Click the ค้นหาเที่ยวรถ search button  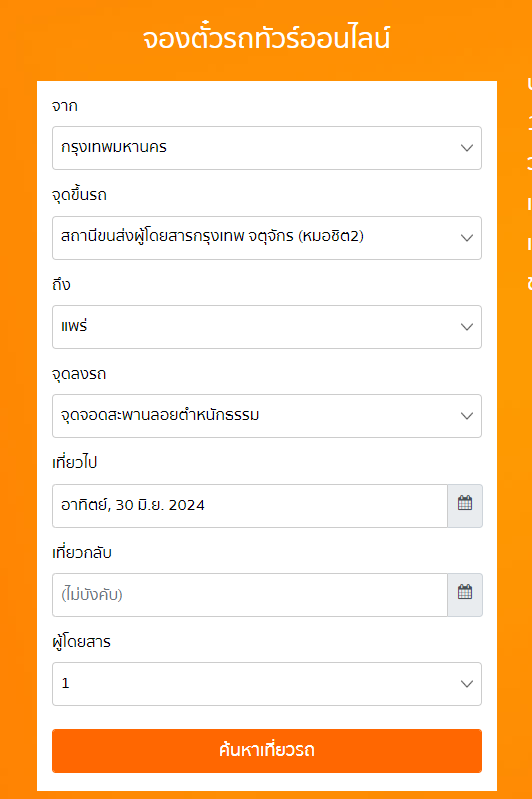click(267, 751)
